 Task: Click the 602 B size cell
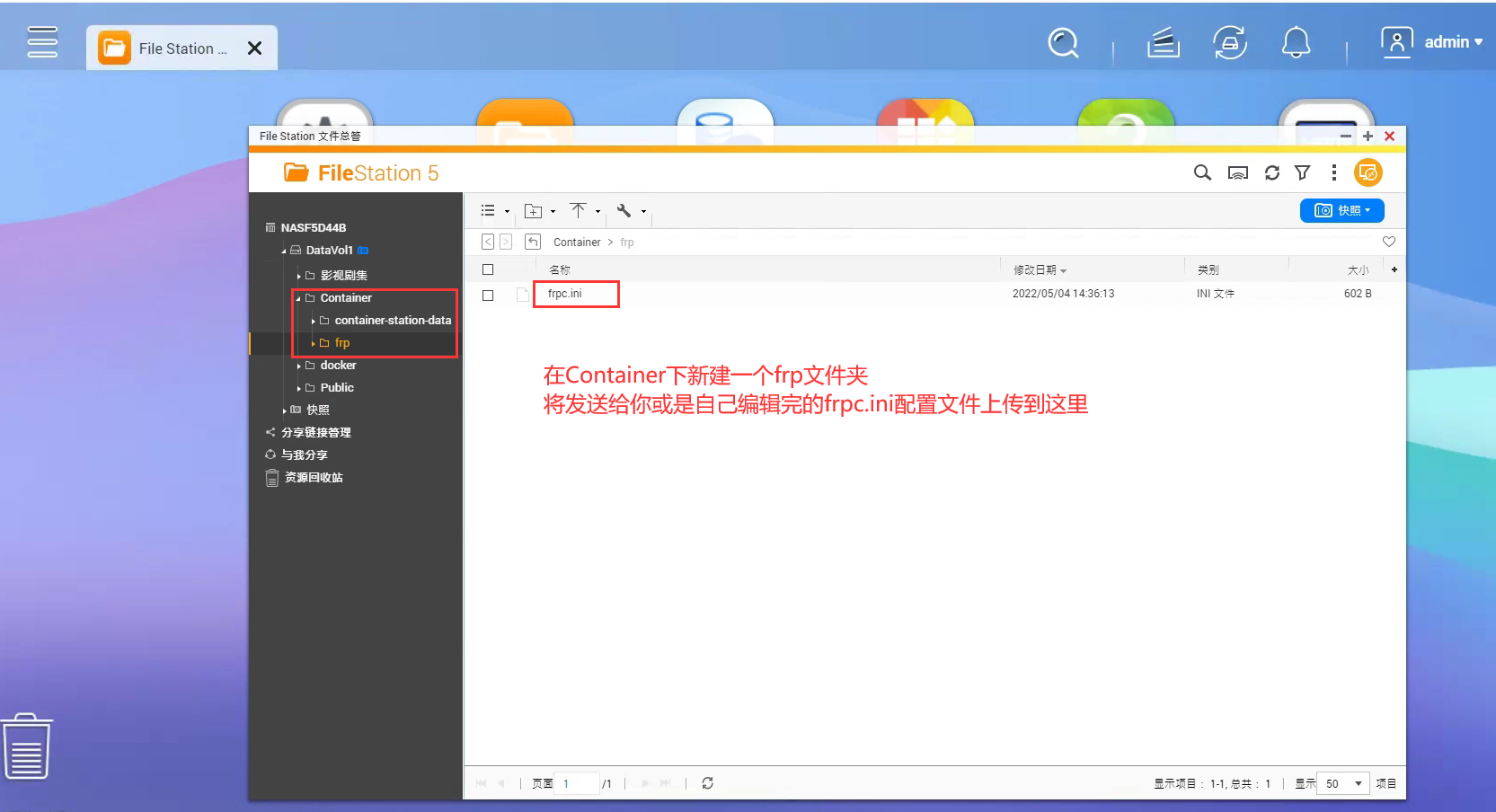[1358, 294]
